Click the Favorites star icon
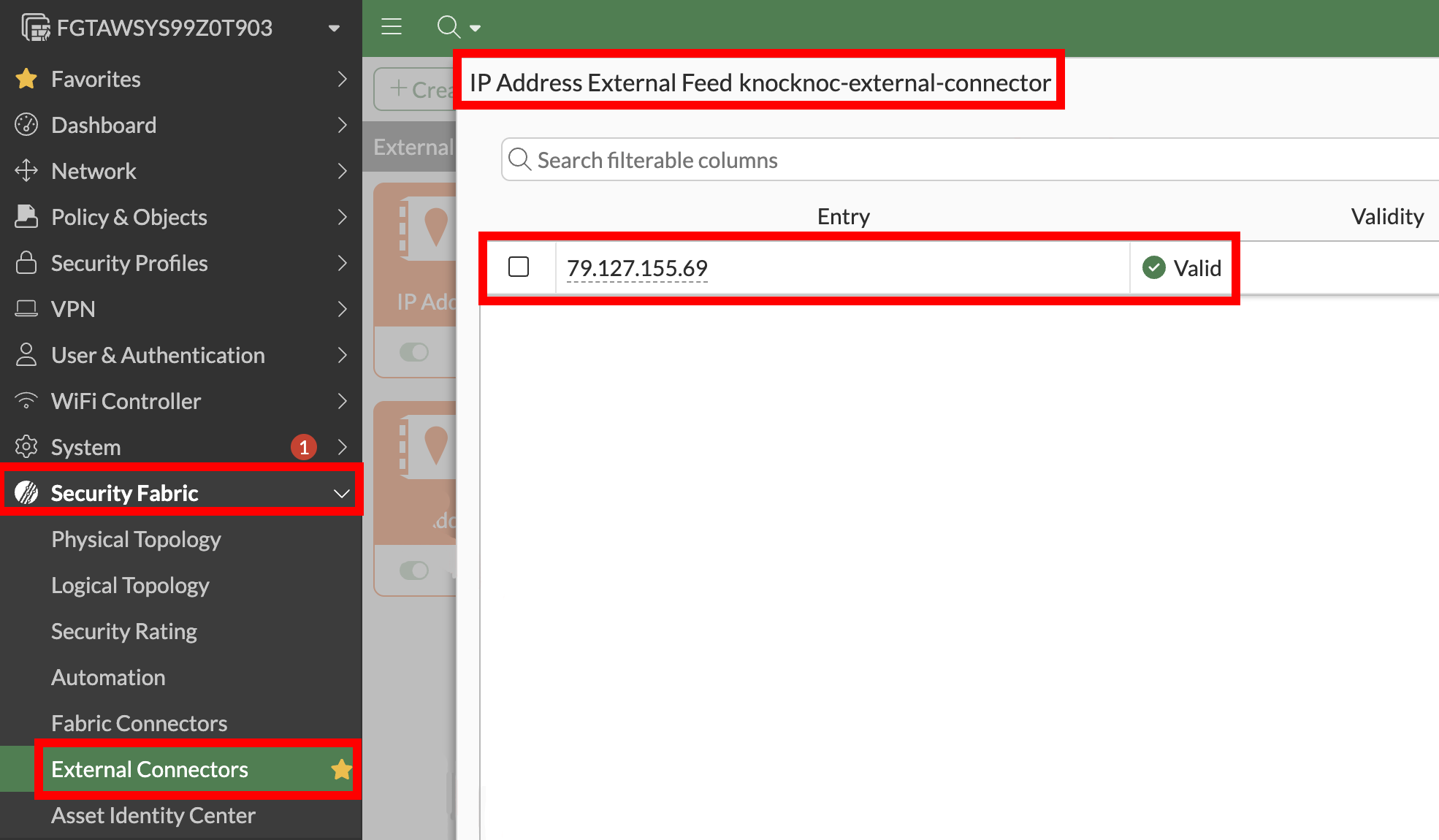Viewport: 1439px width, 840px height. [26, 79]
